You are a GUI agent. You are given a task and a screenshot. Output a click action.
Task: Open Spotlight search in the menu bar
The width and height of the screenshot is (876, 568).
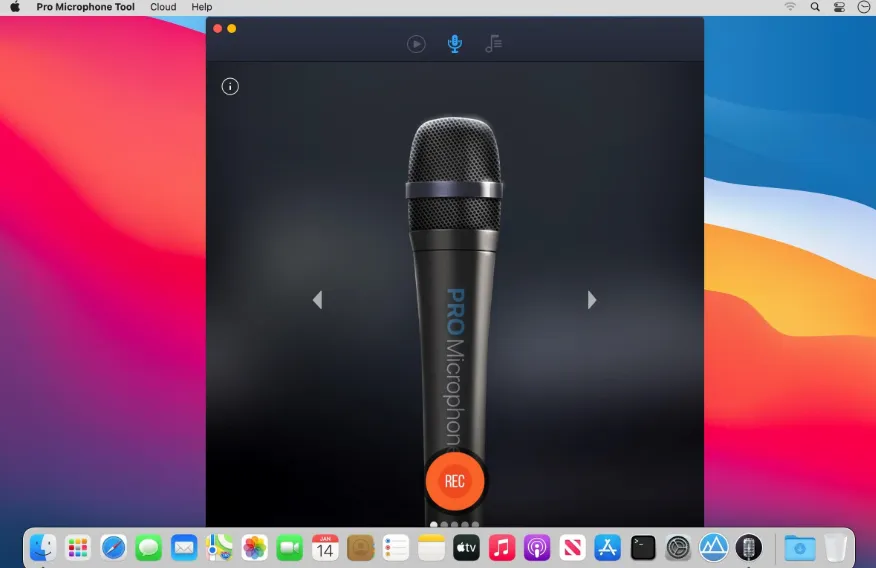(815, 7)
